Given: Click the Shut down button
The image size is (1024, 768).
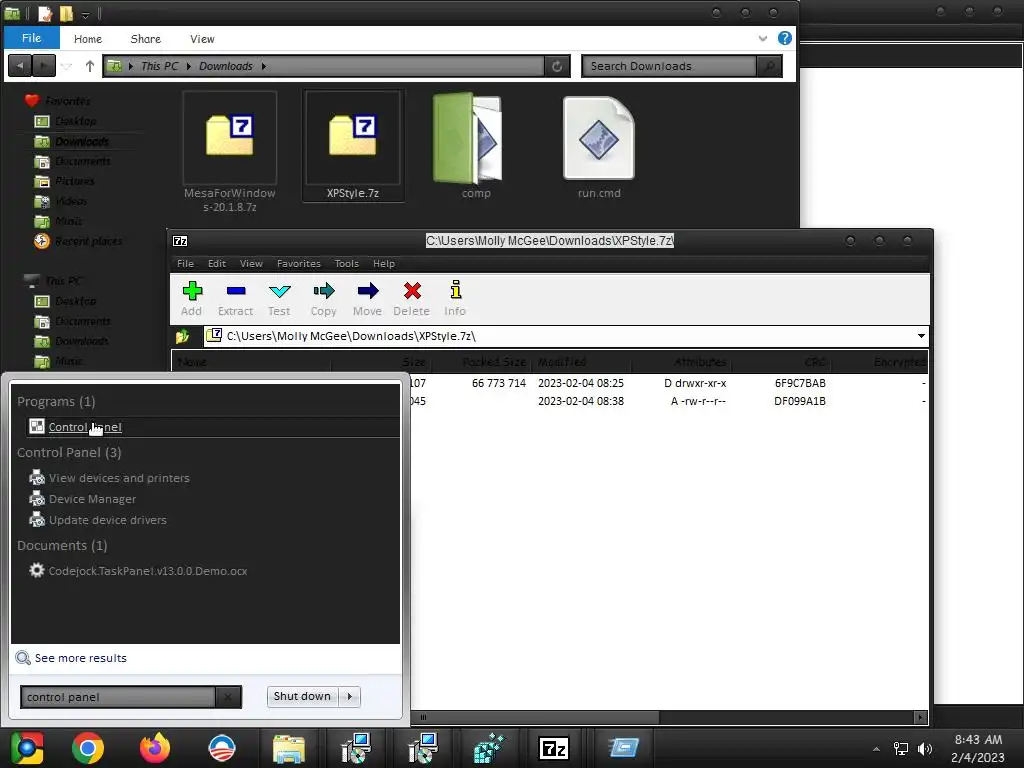Looking at the screenshot, I should pos(302,696).
